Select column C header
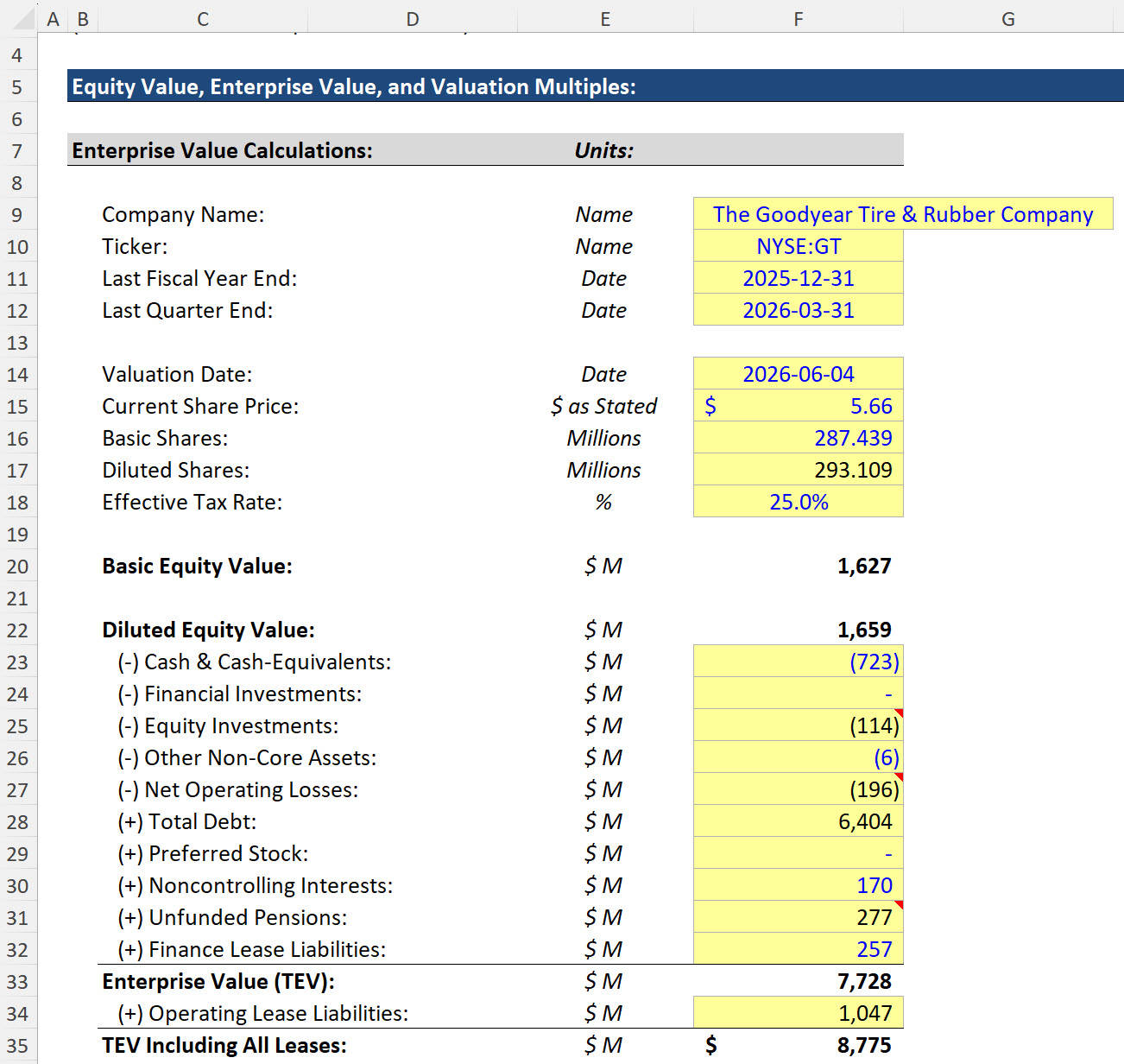Image resolution: width=1124 pixels, height=1064 pixels. coord(202,19)
